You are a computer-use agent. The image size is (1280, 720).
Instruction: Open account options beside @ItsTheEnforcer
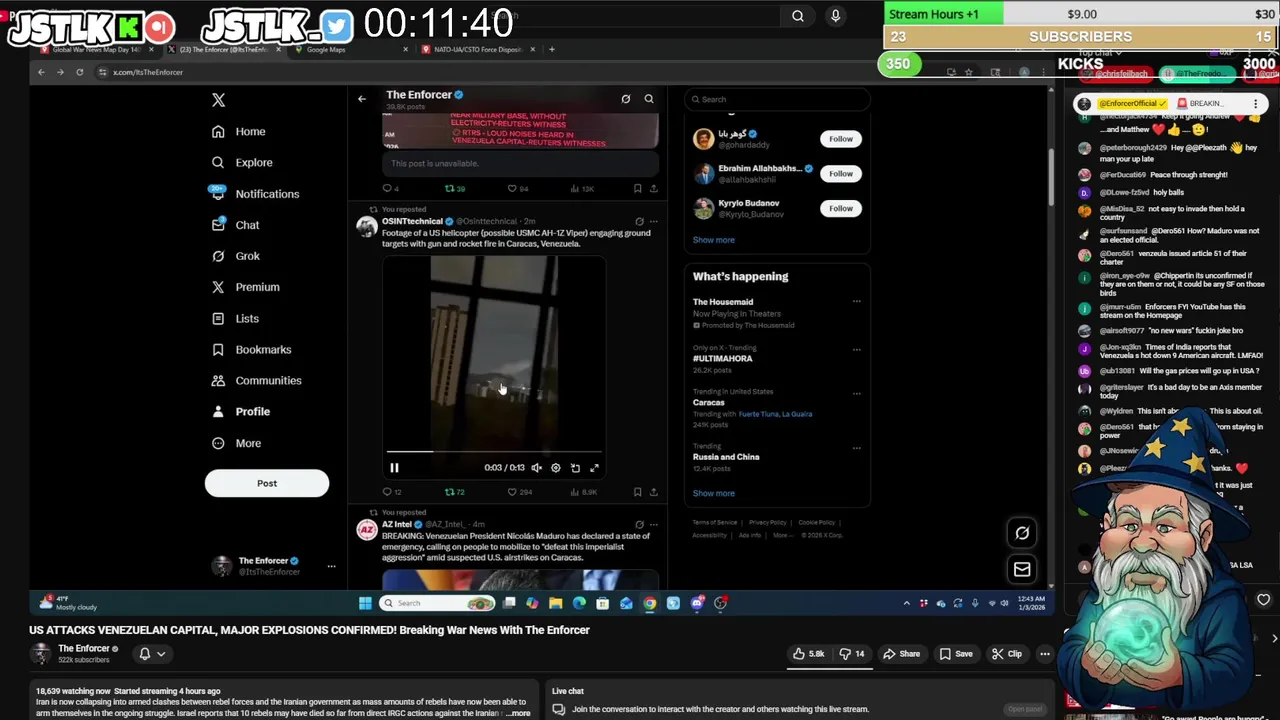pyautogui.click(x=331, y=566)
